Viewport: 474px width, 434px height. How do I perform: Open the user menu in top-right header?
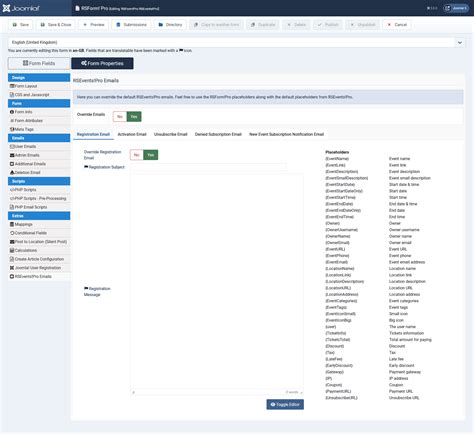coord(456,8)
